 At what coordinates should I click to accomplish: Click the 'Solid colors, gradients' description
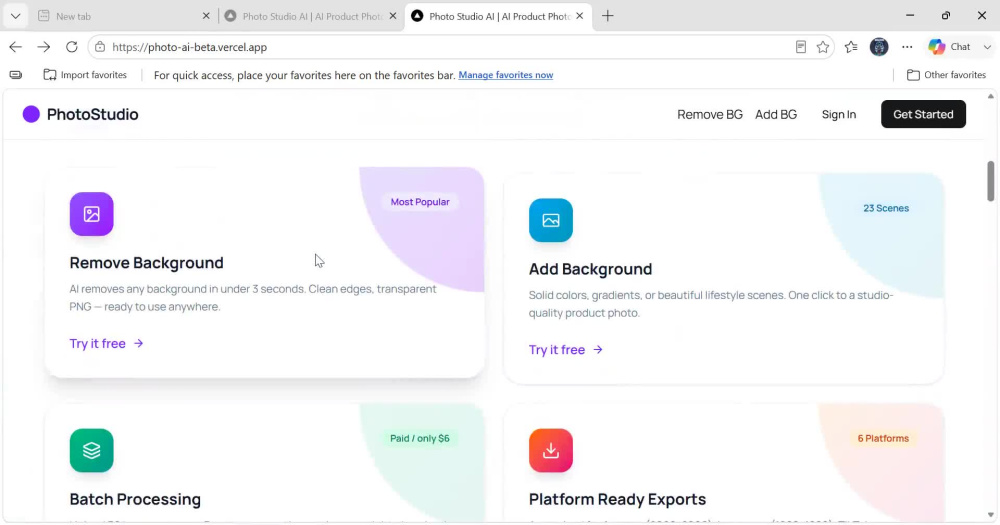pos(711,304)
